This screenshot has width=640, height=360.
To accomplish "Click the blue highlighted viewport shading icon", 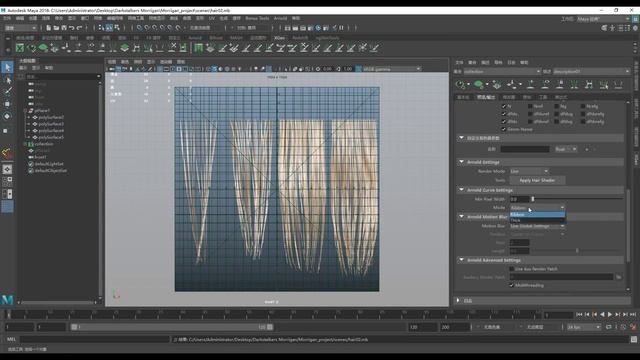I will point(214,69).
